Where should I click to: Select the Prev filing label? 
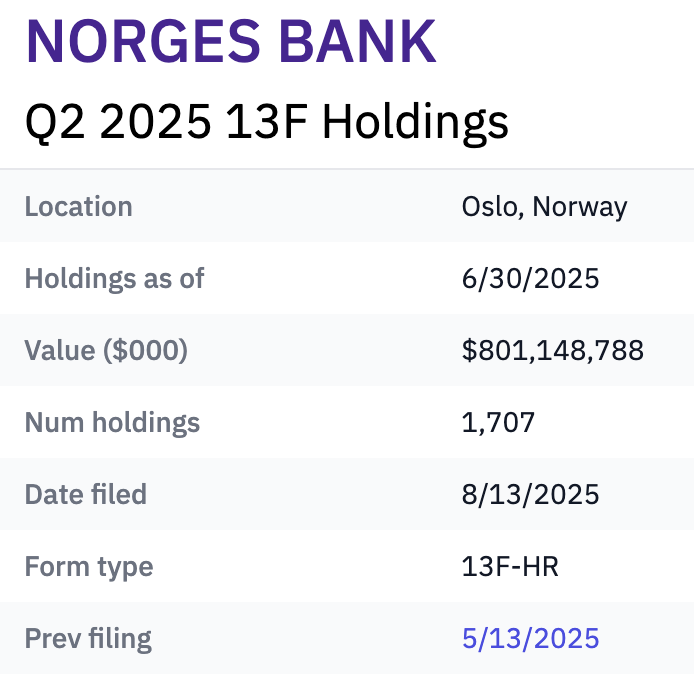tap(88, 639)
